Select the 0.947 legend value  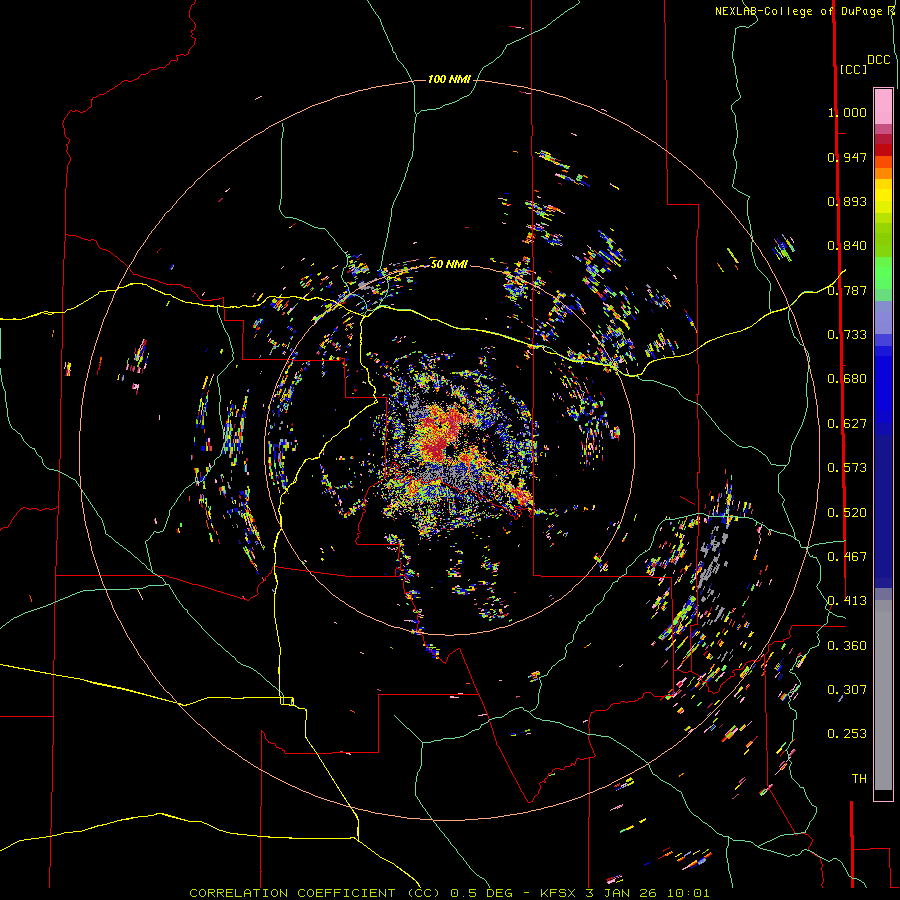pos(847,157)
